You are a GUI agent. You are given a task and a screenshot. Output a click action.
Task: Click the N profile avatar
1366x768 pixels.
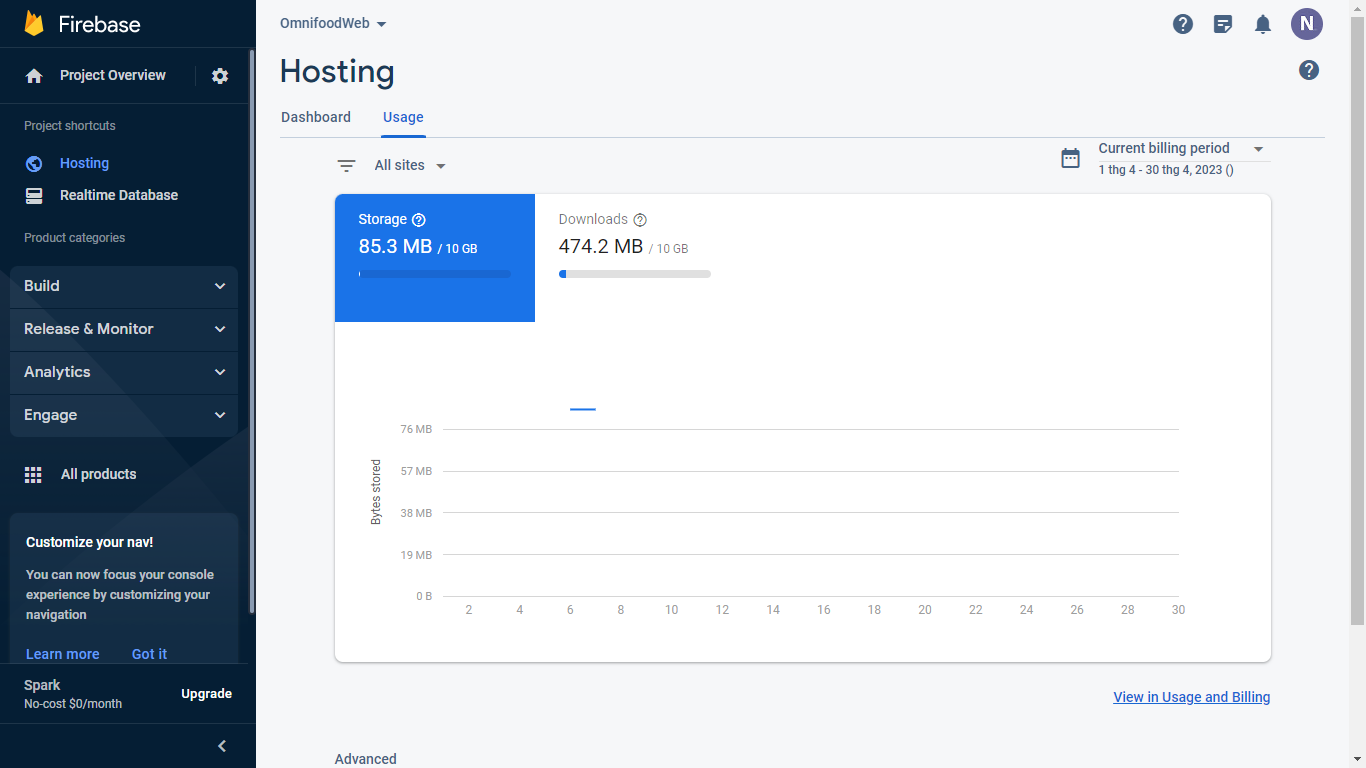(x=1306, y=23)
